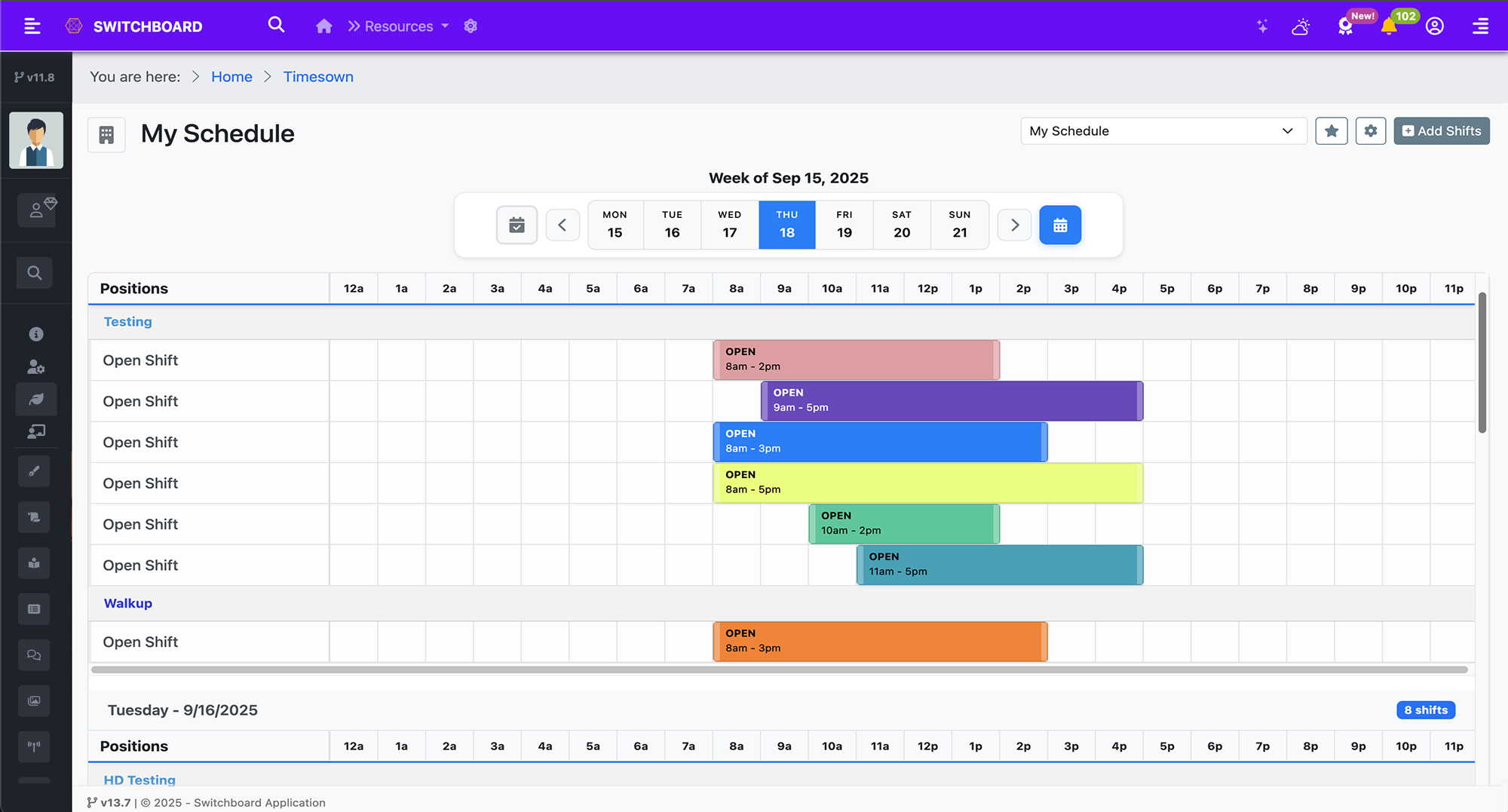Open the Timesown breadcrumb link
The height and width of the screenshot is (812, 1508).
[318, 77]
